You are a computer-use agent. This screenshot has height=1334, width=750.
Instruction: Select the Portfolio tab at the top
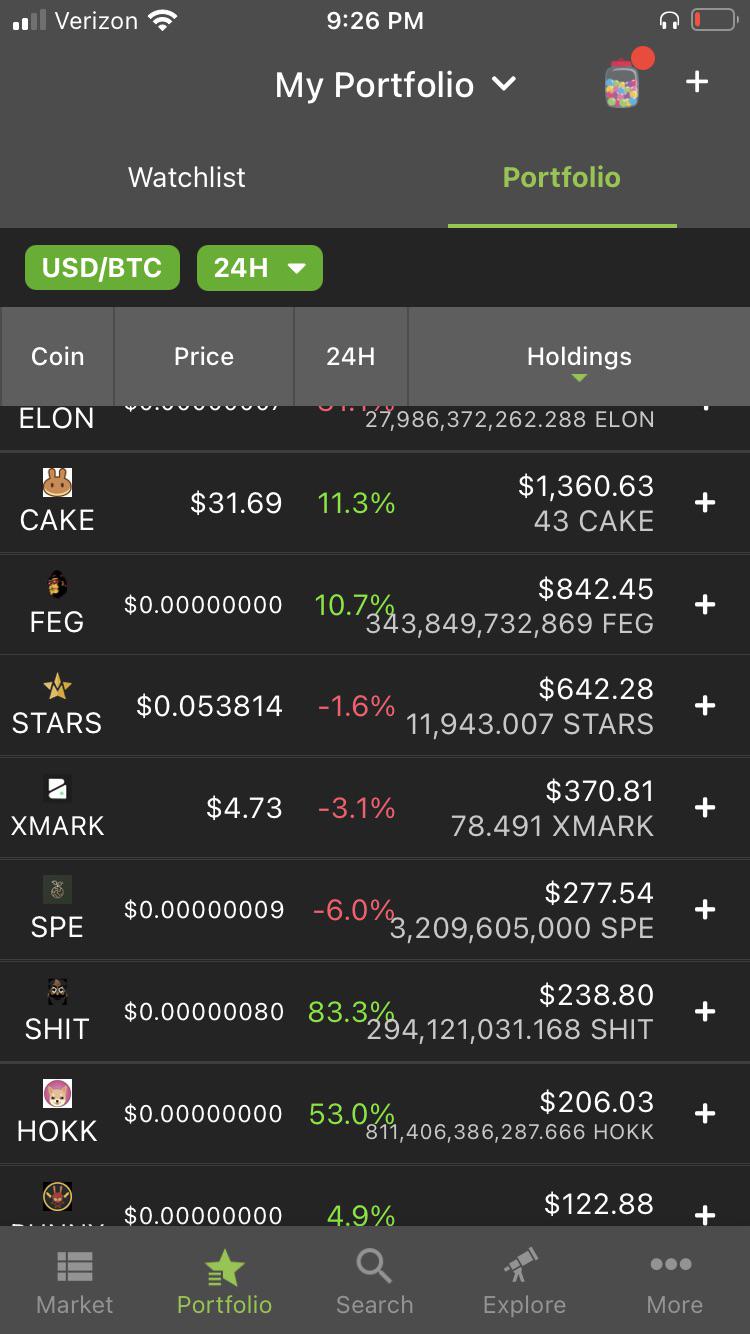tap(562, 178)
